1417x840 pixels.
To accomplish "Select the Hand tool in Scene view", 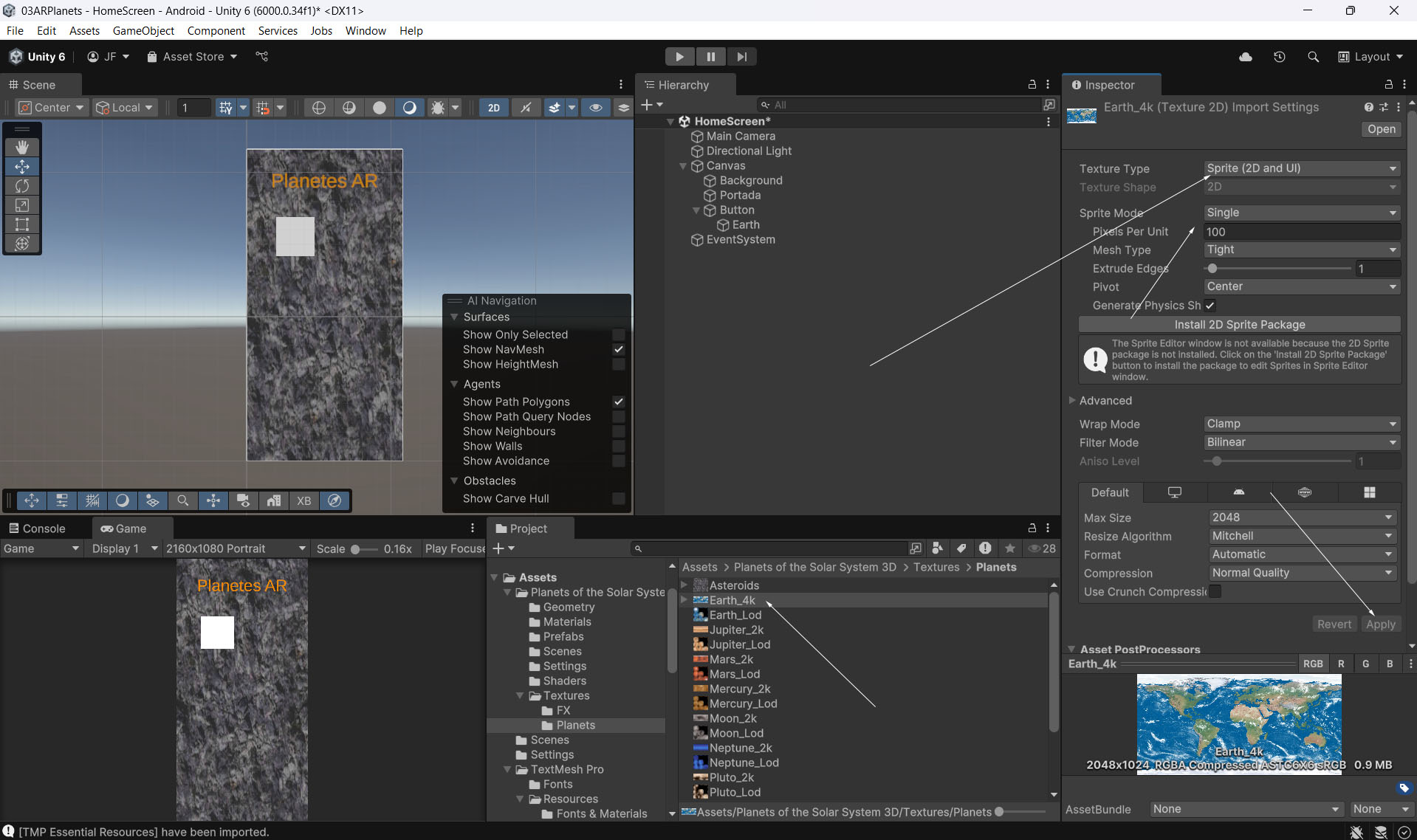I will click(x=22, y=148).
